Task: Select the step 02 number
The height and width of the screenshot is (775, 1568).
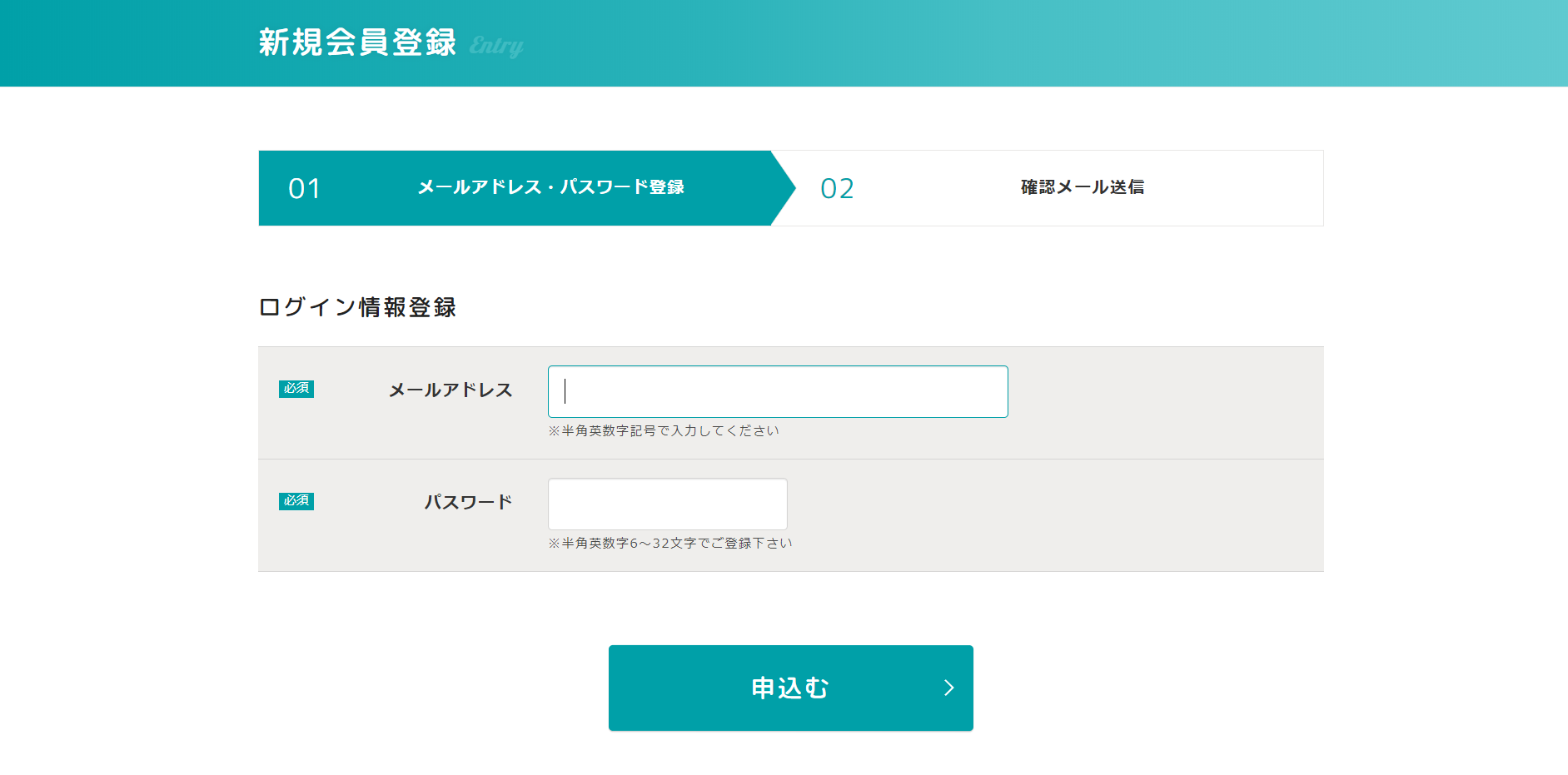Action: pyautogui.click(x=837, y=188)
